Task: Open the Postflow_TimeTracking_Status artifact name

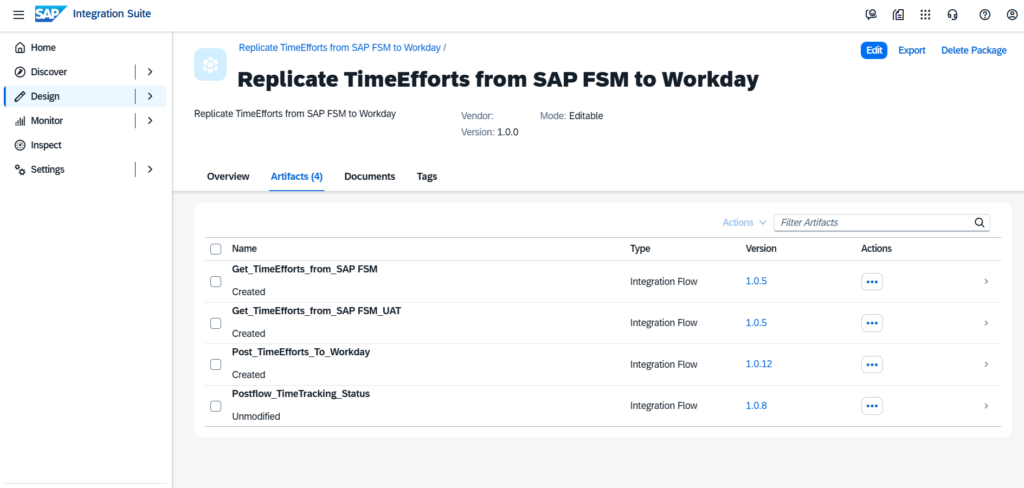Action: [301, 393]
